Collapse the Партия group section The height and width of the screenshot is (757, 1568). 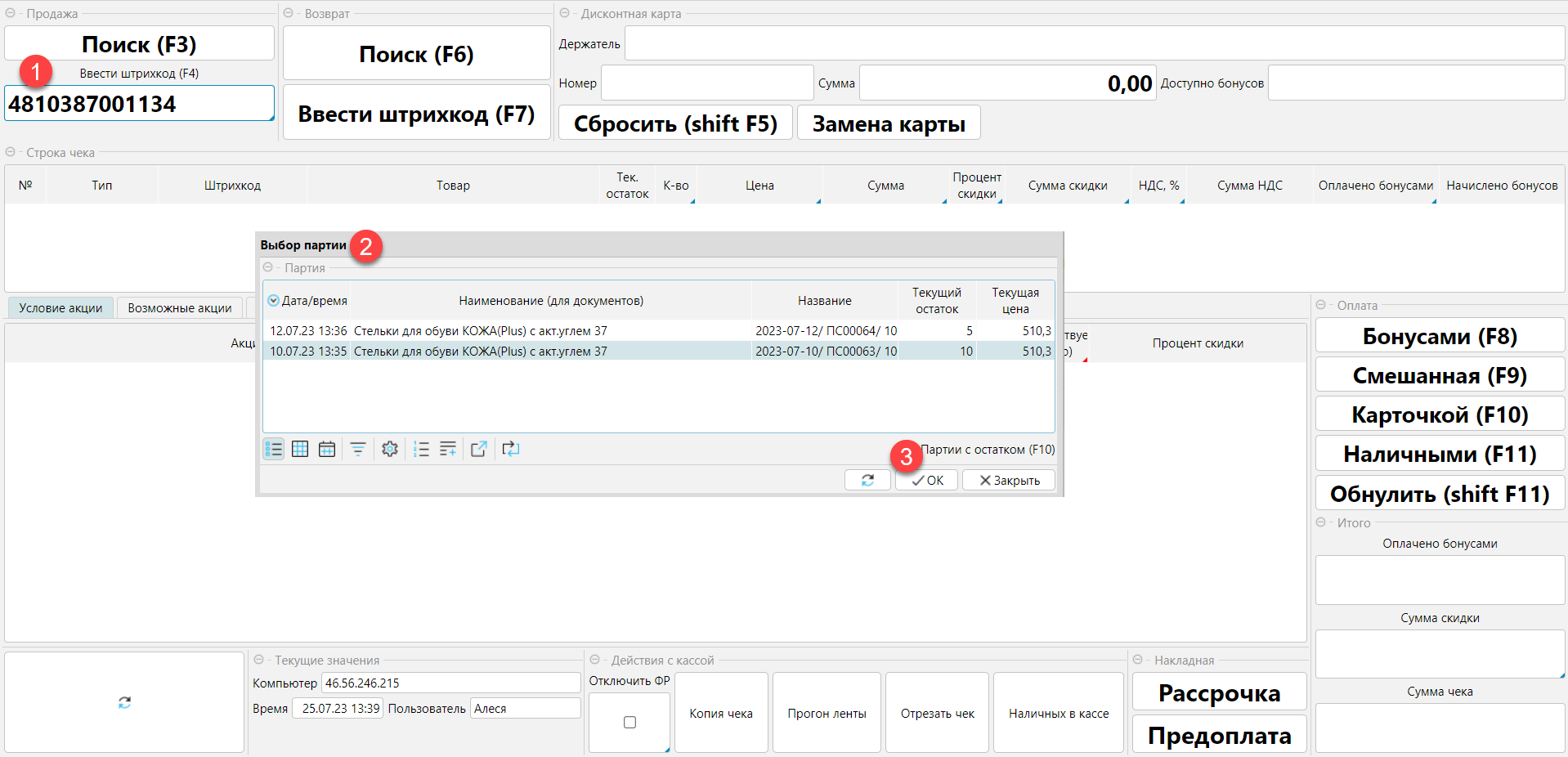(268, 267)
